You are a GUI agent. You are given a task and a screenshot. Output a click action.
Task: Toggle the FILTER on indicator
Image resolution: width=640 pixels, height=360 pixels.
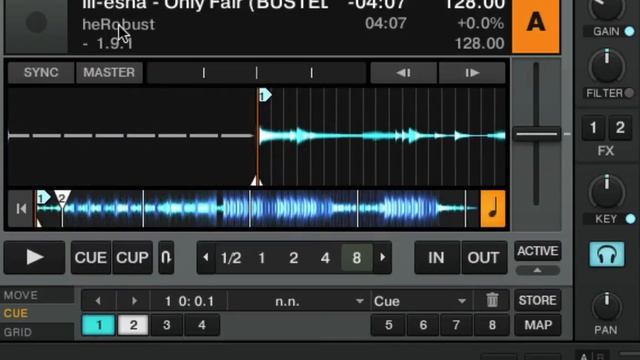point(629,93)
